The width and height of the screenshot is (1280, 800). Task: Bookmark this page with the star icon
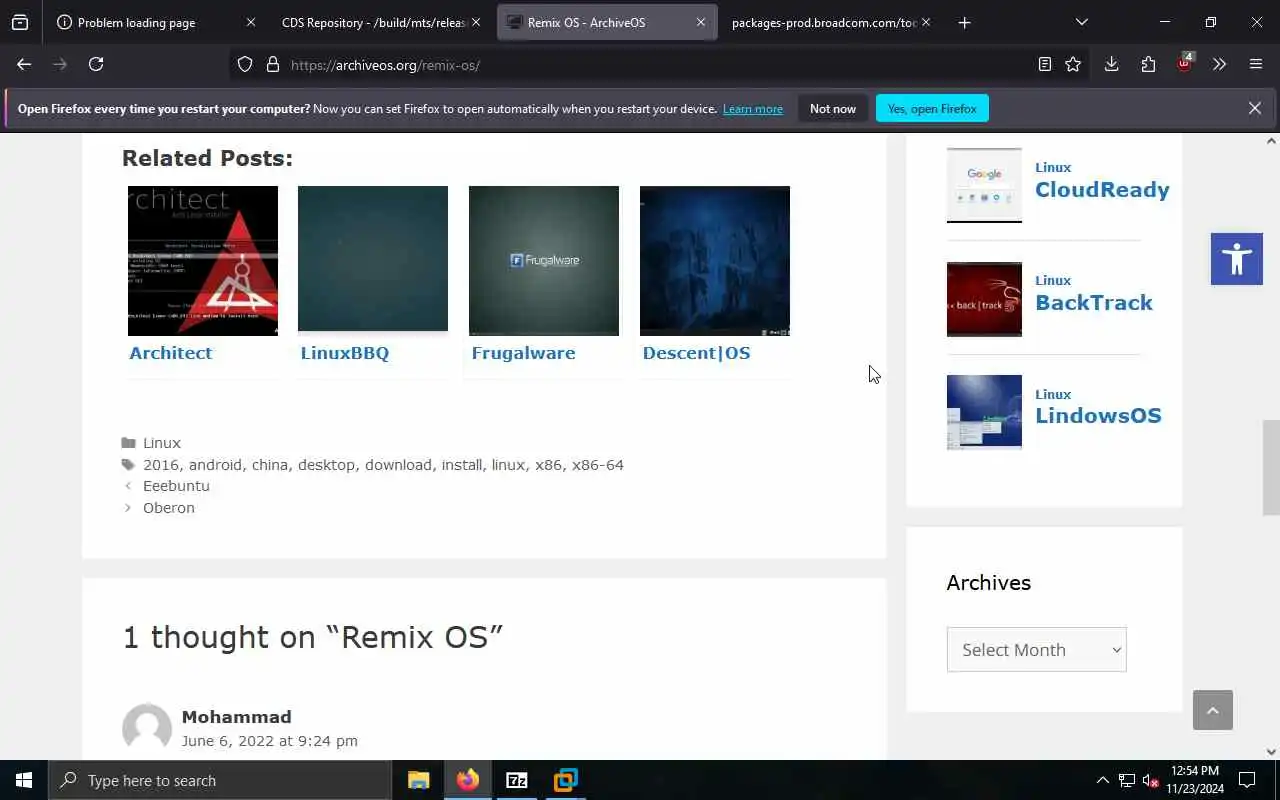1073,64
